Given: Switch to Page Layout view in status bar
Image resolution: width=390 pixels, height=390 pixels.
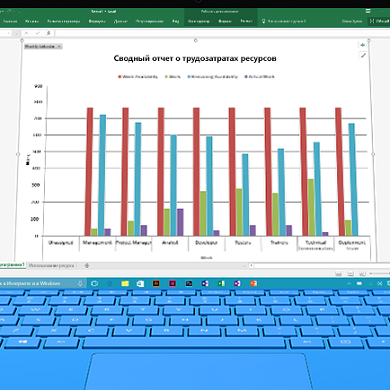Looking at the screenshot, I should coord(350,274).
